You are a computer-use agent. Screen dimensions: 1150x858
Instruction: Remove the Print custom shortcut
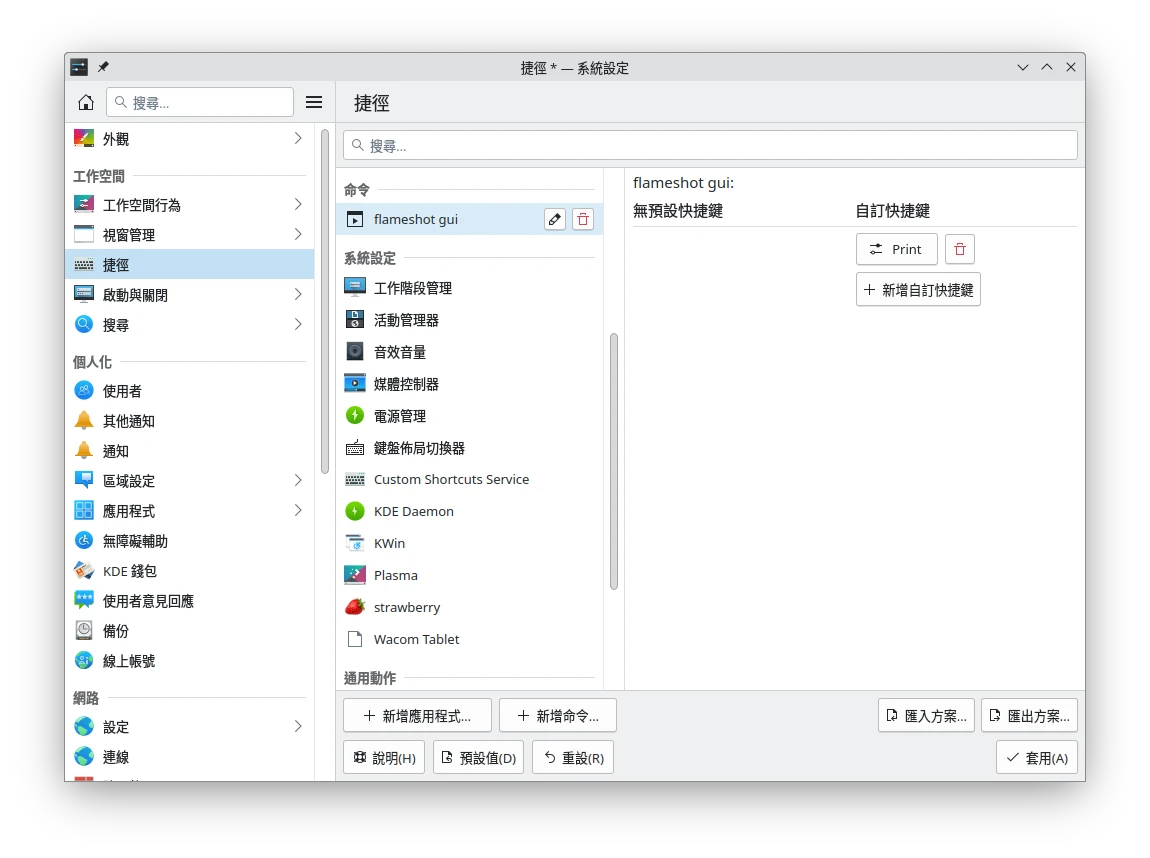click(x=960, y=249)
